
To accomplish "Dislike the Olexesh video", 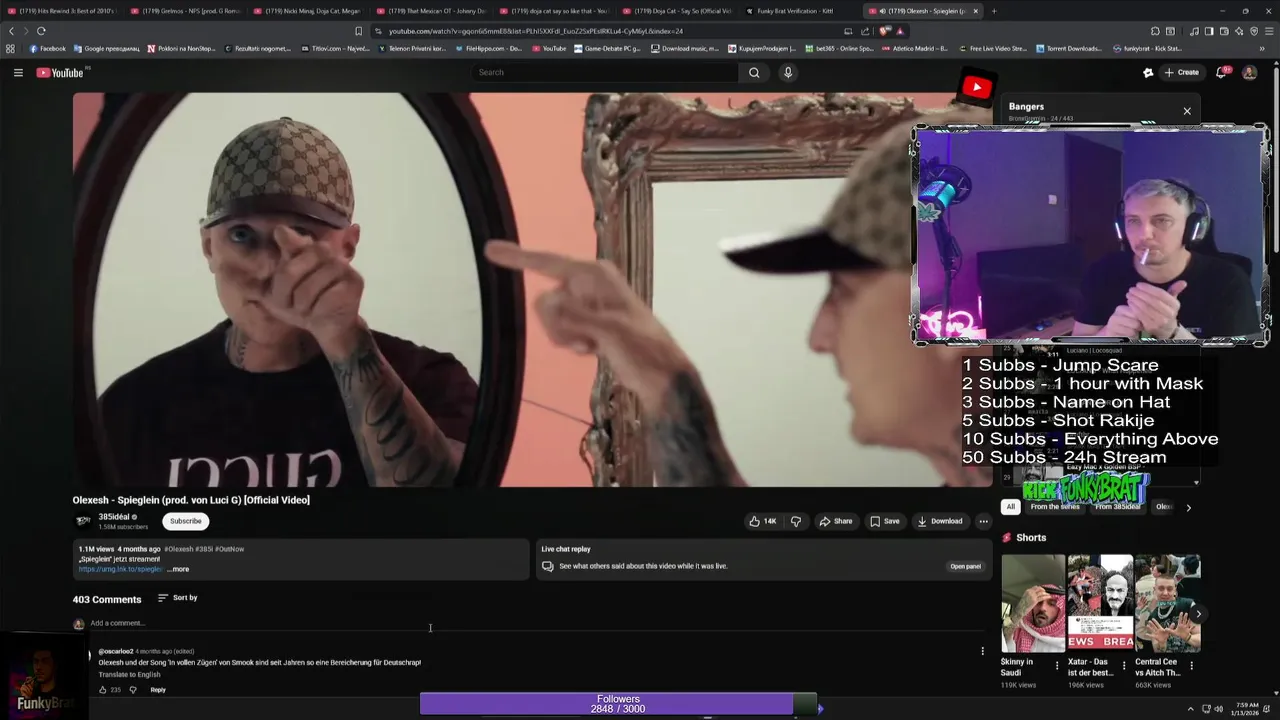I will pyautogui.click(x=796, y=521).
